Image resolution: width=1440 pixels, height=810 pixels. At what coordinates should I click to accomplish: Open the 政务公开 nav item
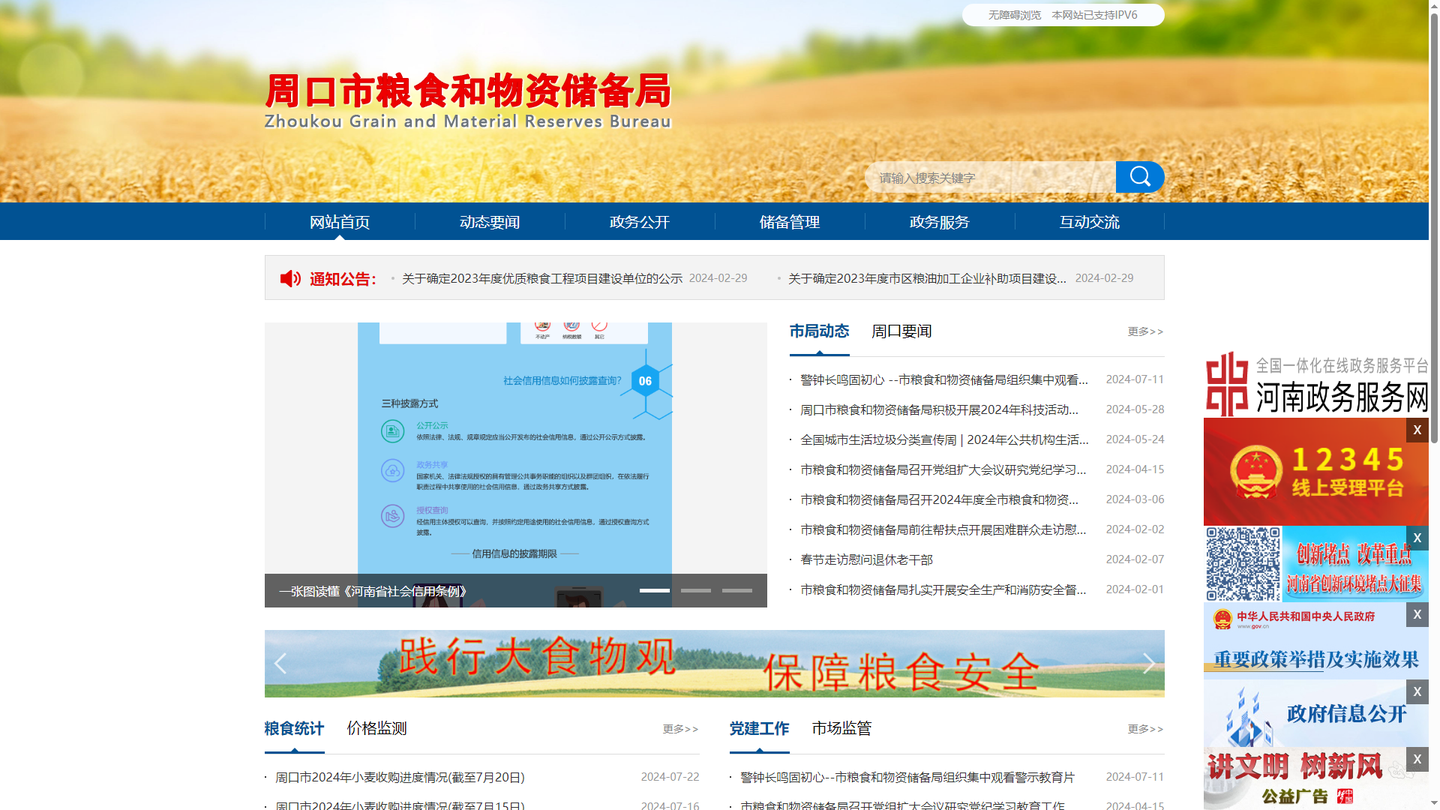[640, 222]
